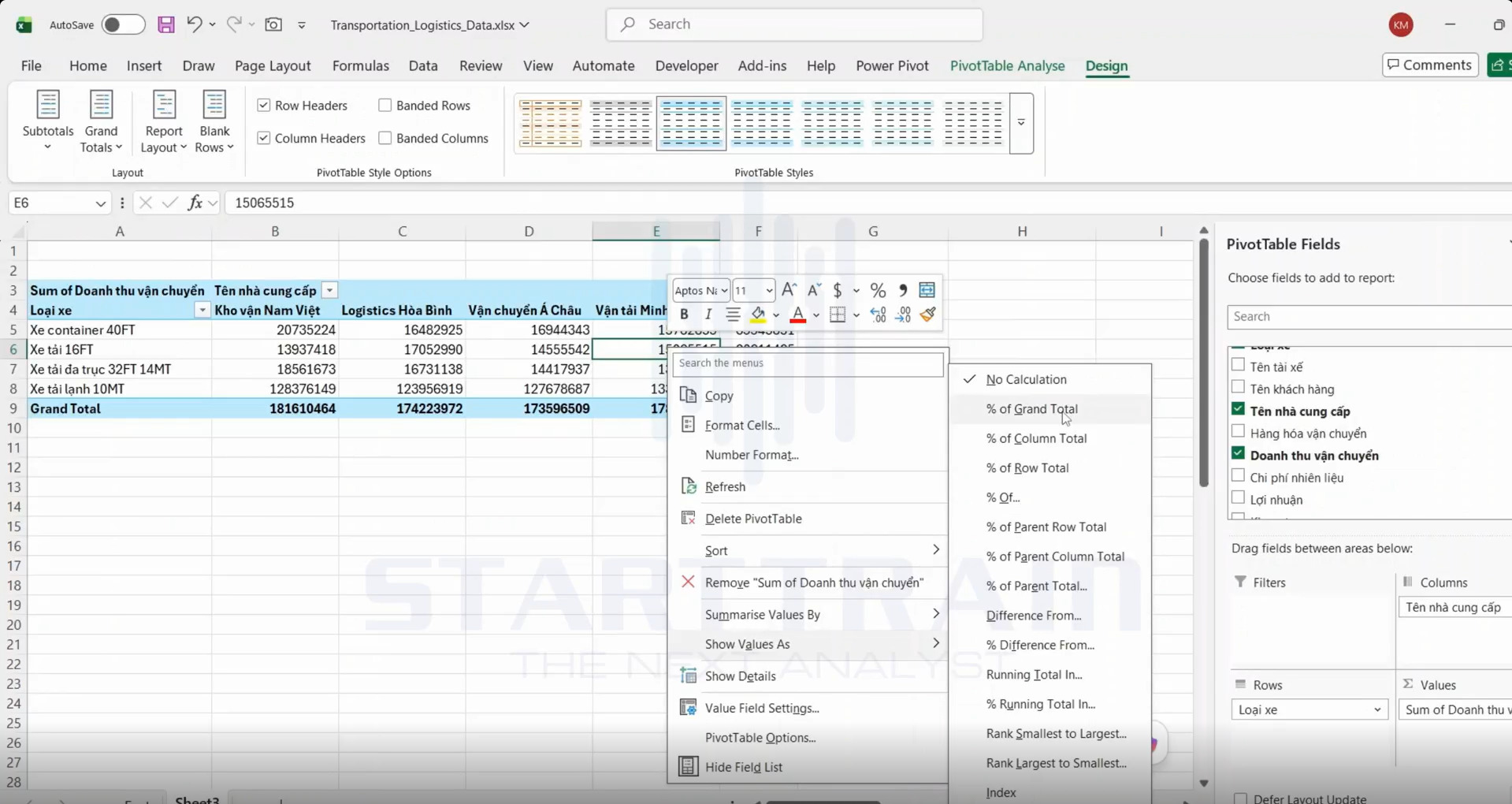Click Delete PivotTable in context menu
Screen dimensions: 1512x804
(753, 519)
